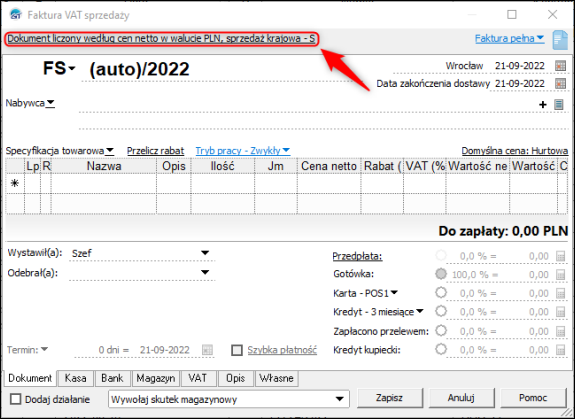Select the Karta - POS1 radio button
The height and width of the screenshot is (419, 575).
pos(441,293)
